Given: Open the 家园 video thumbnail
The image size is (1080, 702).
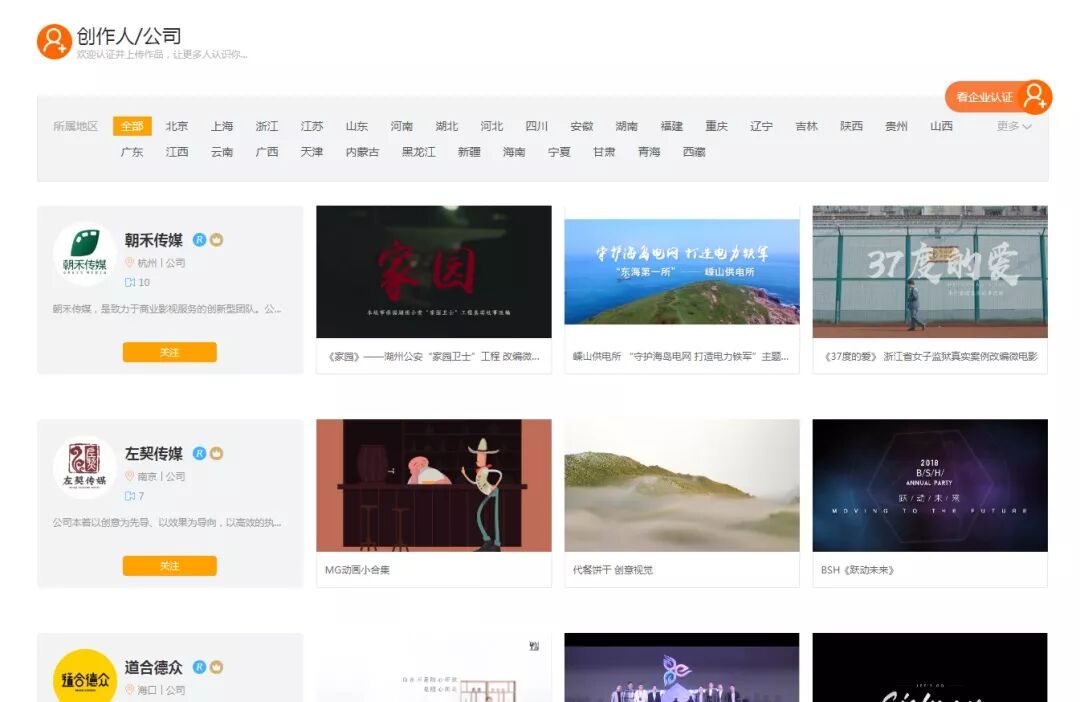Looking at the screenshot, I should tap(434, 271).
